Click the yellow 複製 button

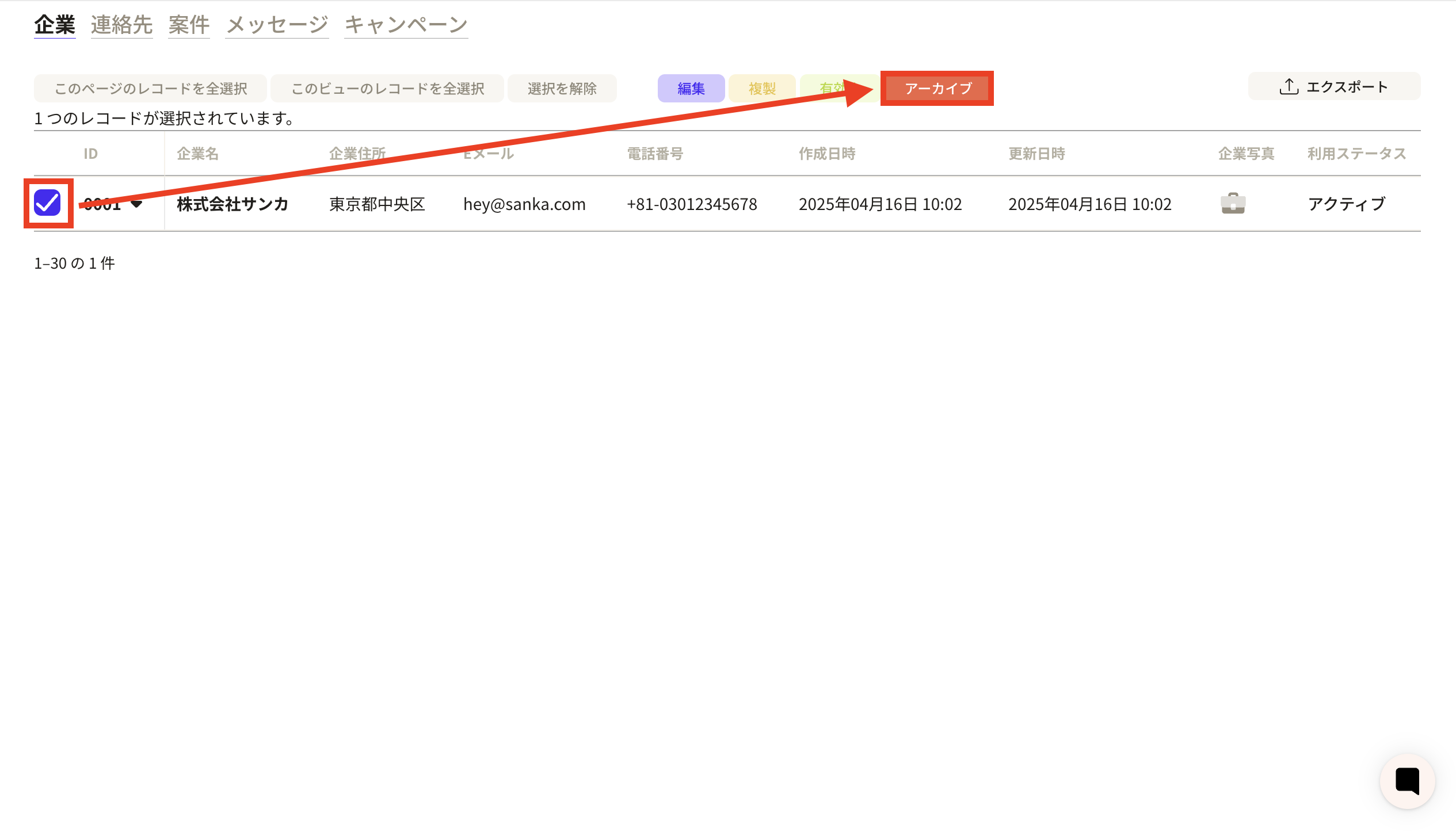[x=762, y=89]
